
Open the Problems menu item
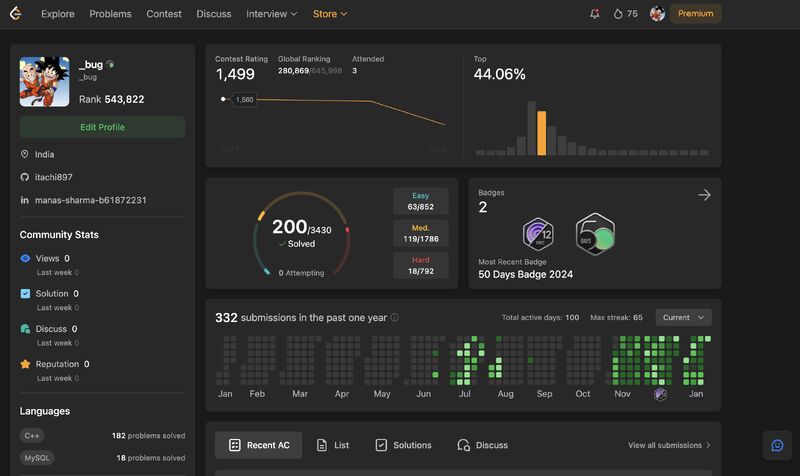(x=110, y=14)
